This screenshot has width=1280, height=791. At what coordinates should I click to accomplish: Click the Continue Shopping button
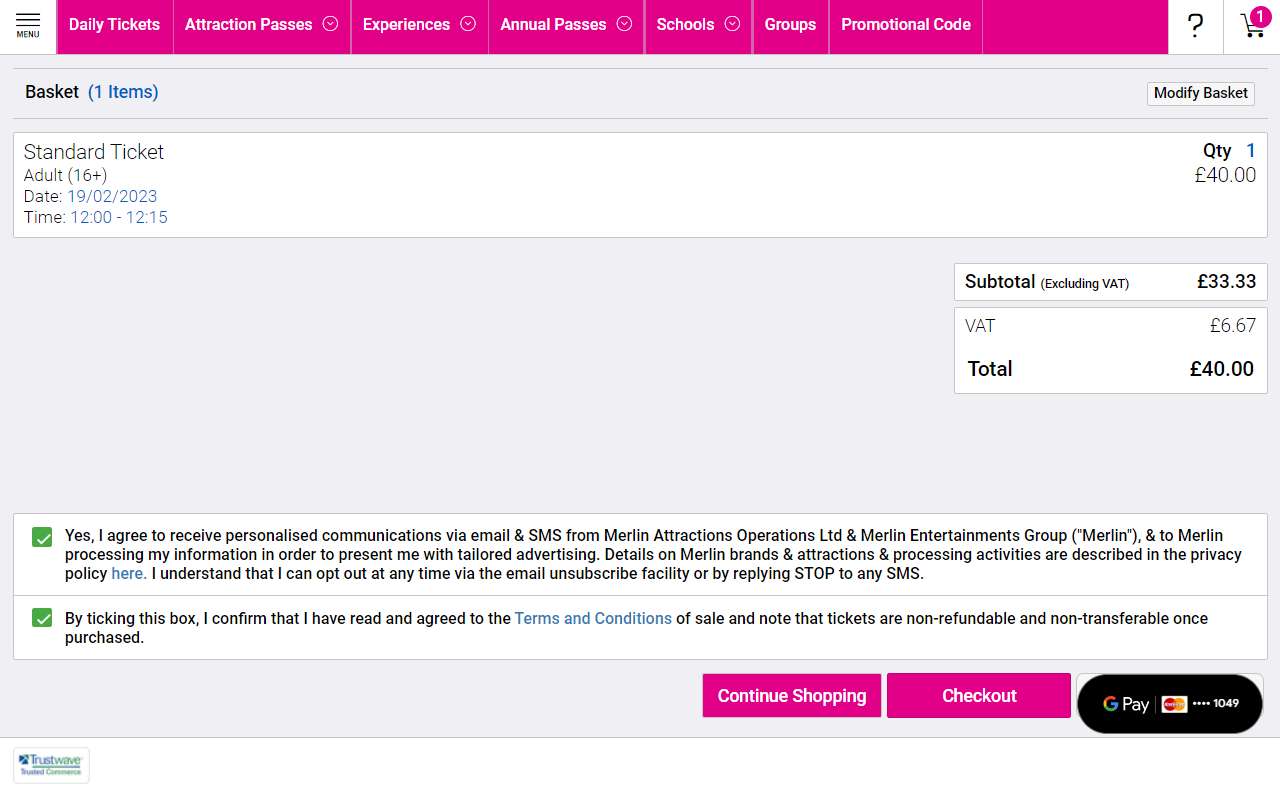791,696
